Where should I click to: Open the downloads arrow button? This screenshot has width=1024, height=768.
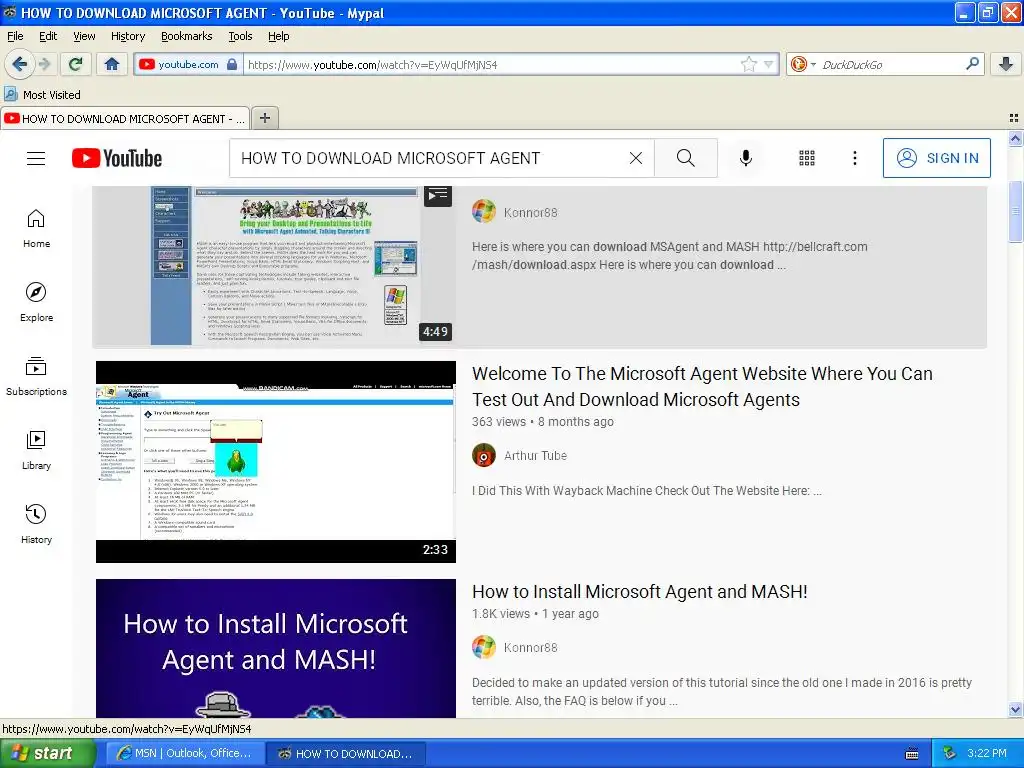pos(1006,64)
